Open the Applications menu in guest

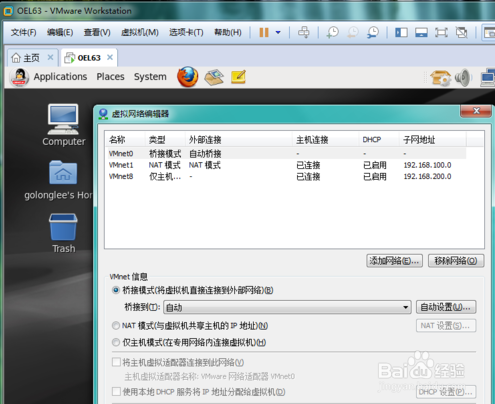pyautogui.click(x=60, y=77)
